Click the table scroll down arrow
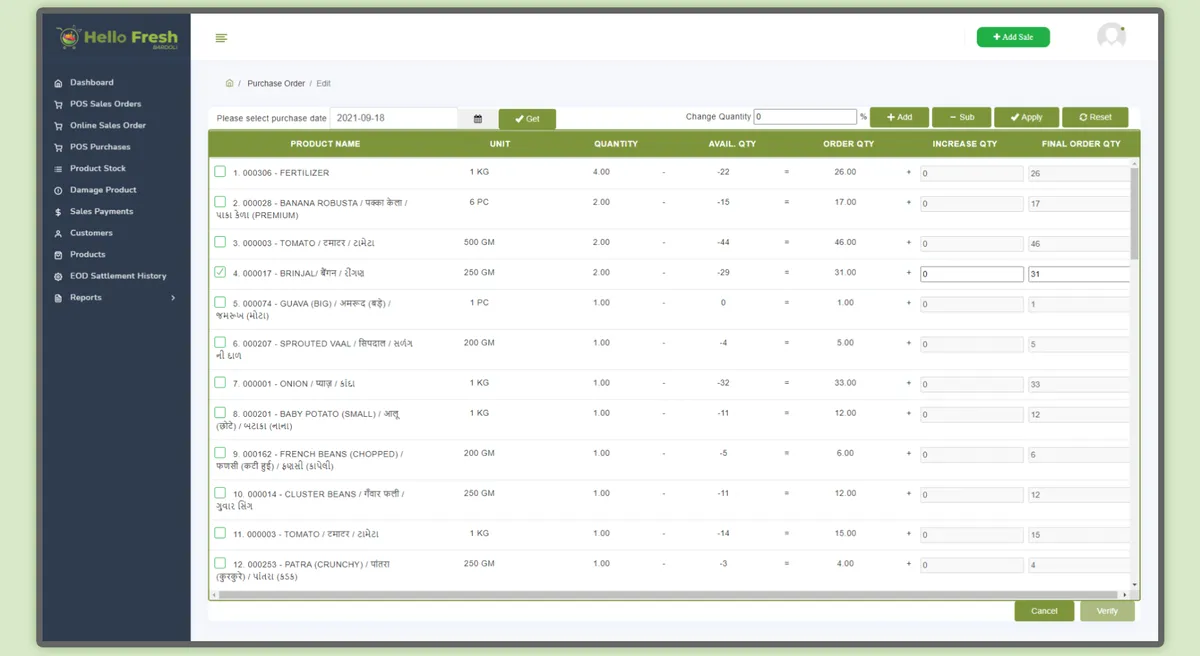 click(x=1134, y=585)
